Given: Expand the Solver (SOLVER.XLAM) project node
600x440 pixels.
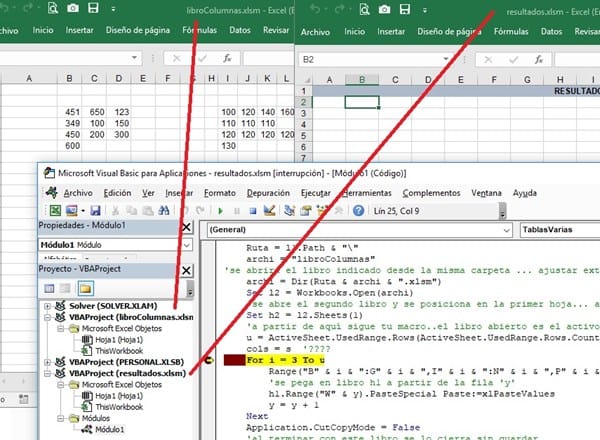Looking at the screenshot, I should coord(47,306).
